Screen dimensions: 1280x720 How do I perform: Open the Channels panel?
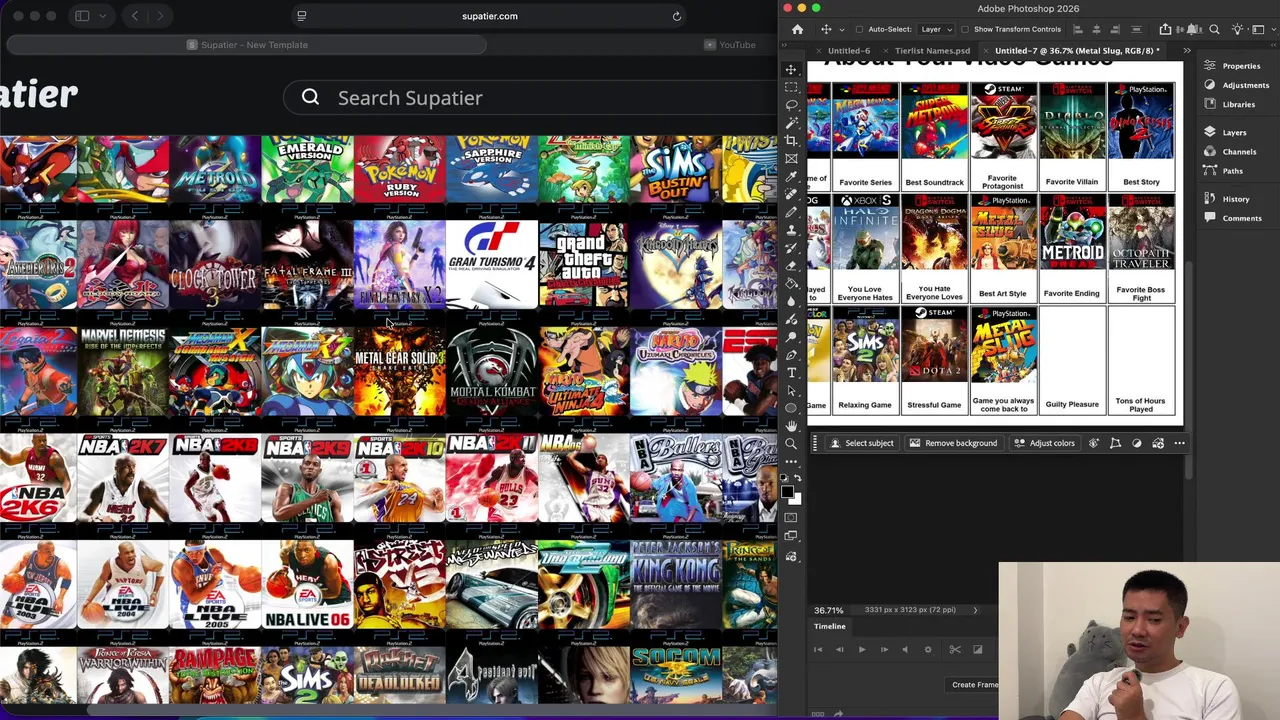1231,152
